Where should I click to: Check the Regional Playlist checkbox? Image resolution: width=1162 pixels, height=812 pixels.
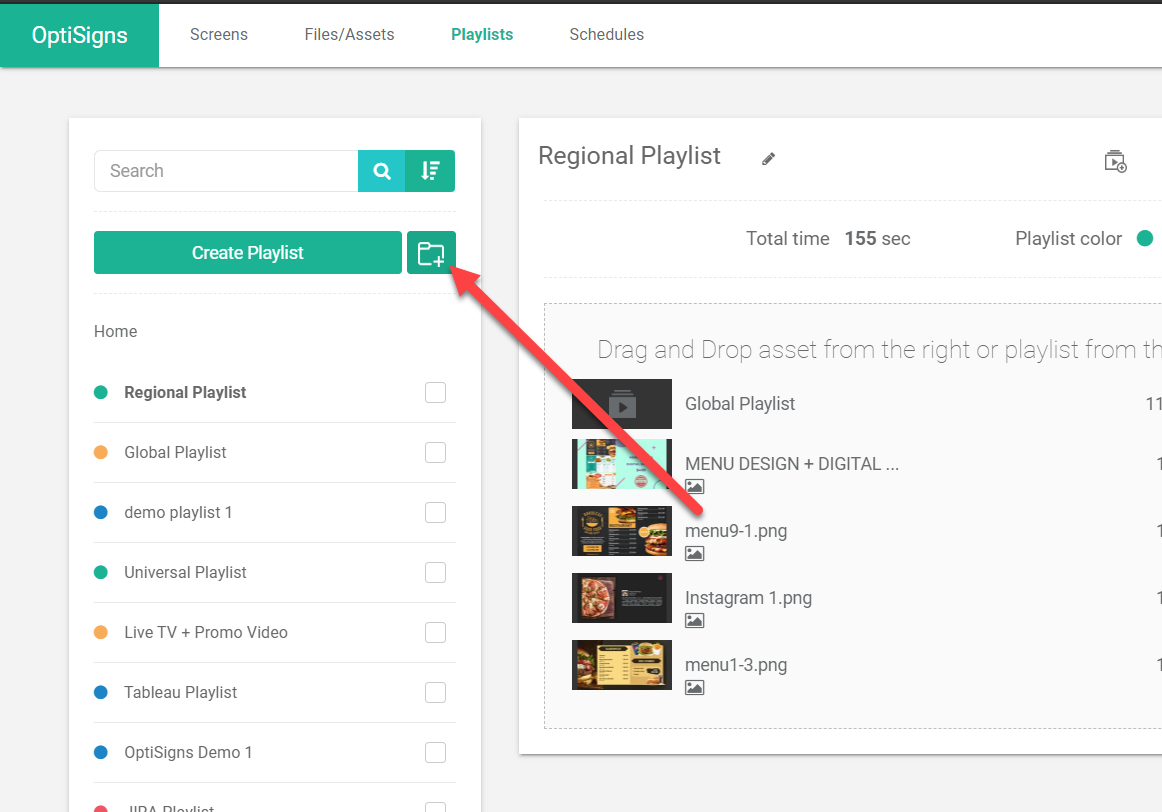435,393
